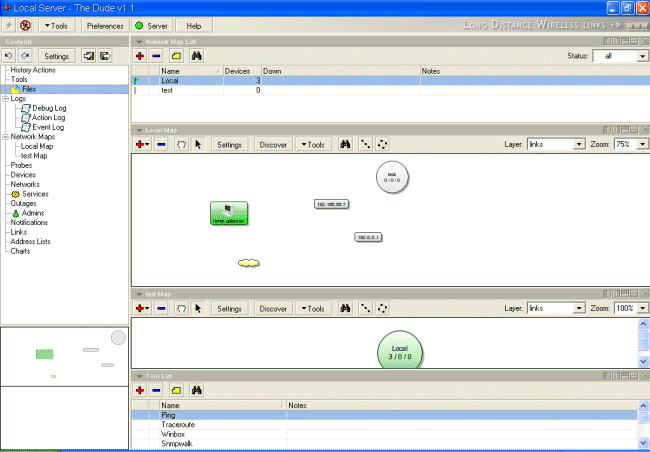Open Services in the tree
This screenshot has width=650, height=452.
(35, 194)
